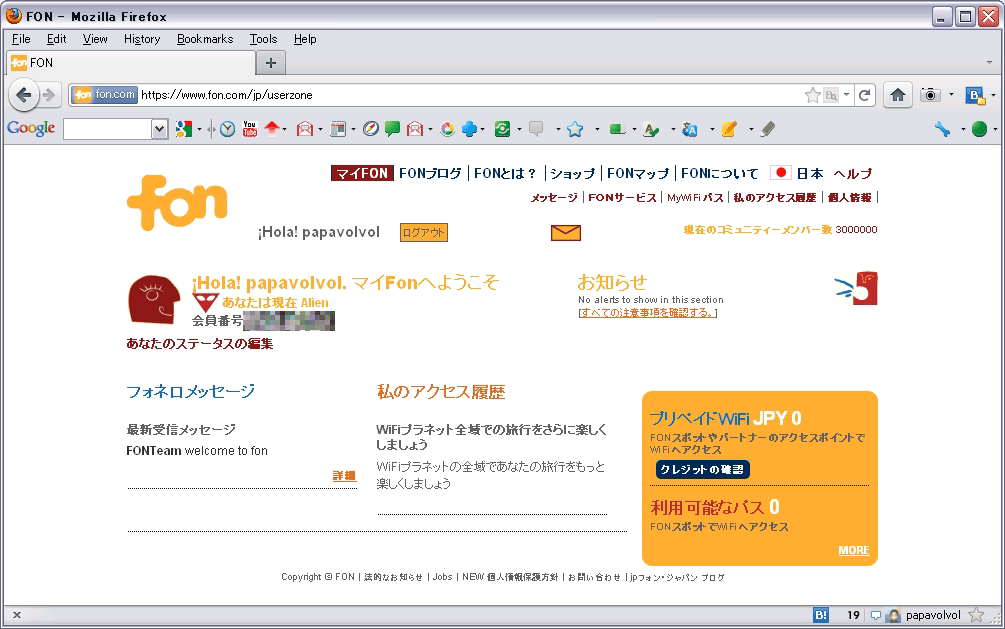Click the gray star in the status bar
The height and width of the screenshot is (629, 1005).
click(x=976, y=616)
